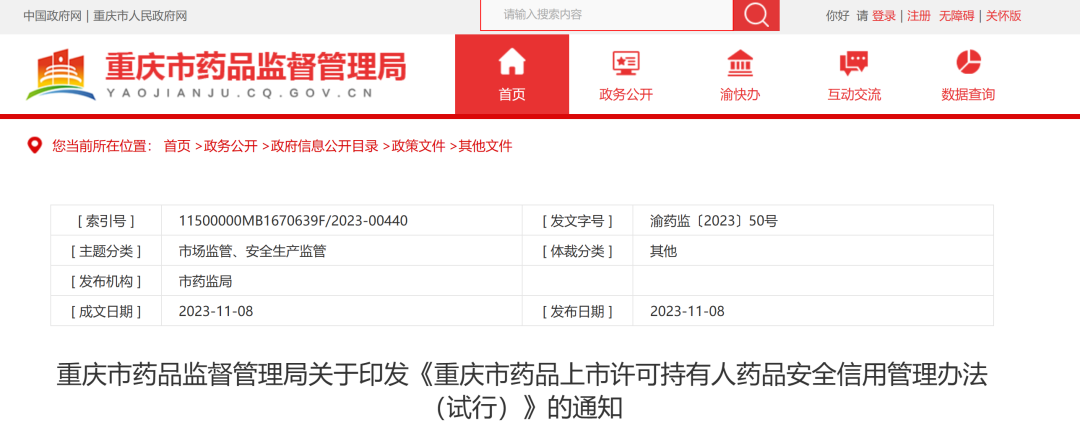
Task: Click the 登录 link
Action: pyautogui.click(x=884, y=15)
